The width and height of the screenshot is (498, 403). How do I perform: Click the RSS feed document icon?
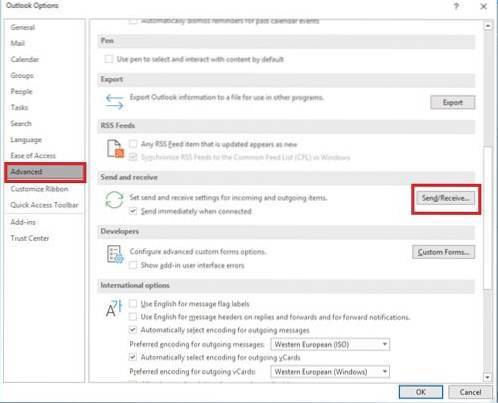[115, 149]
